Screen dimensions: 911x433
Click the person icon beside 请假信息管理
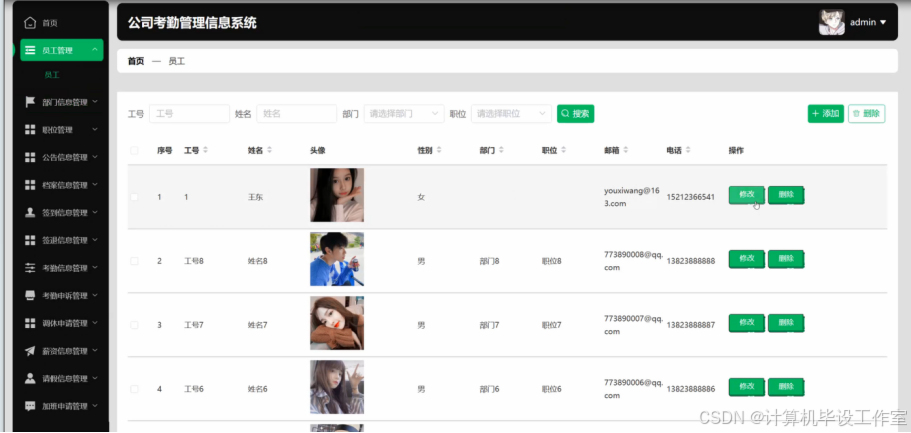(x=30, y=378)
